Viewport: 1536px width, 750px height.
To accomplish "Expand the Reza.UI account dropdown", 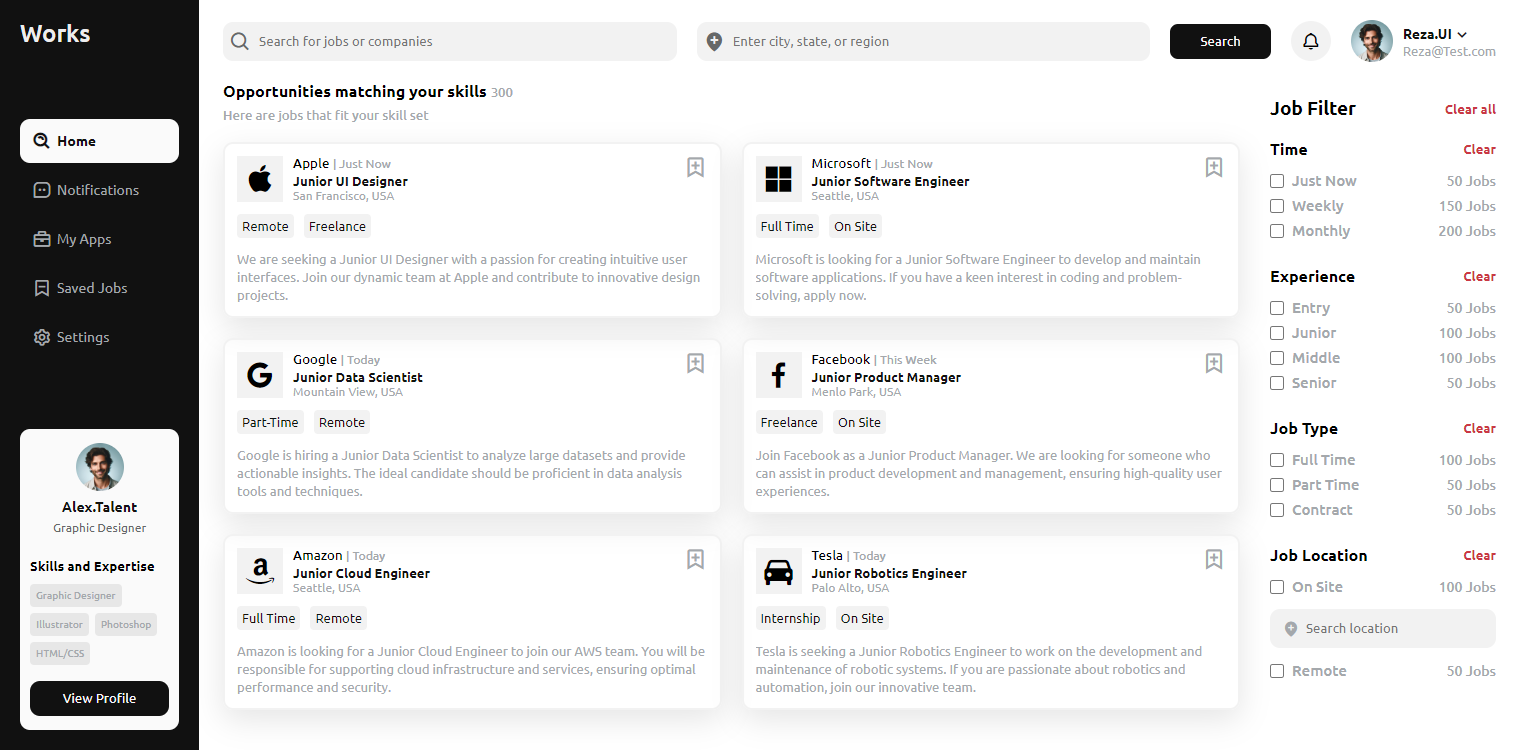I will (1461, 35).
